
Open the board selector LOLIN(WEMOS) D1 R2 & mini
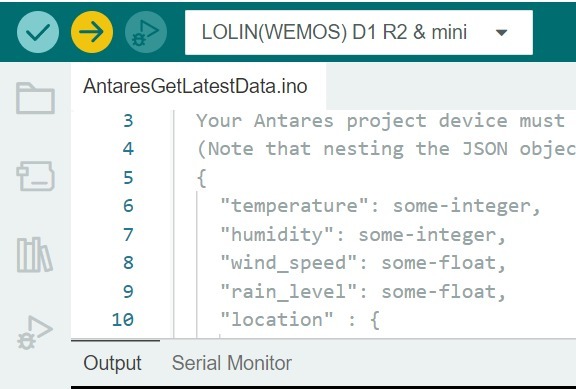pos(359,32)
